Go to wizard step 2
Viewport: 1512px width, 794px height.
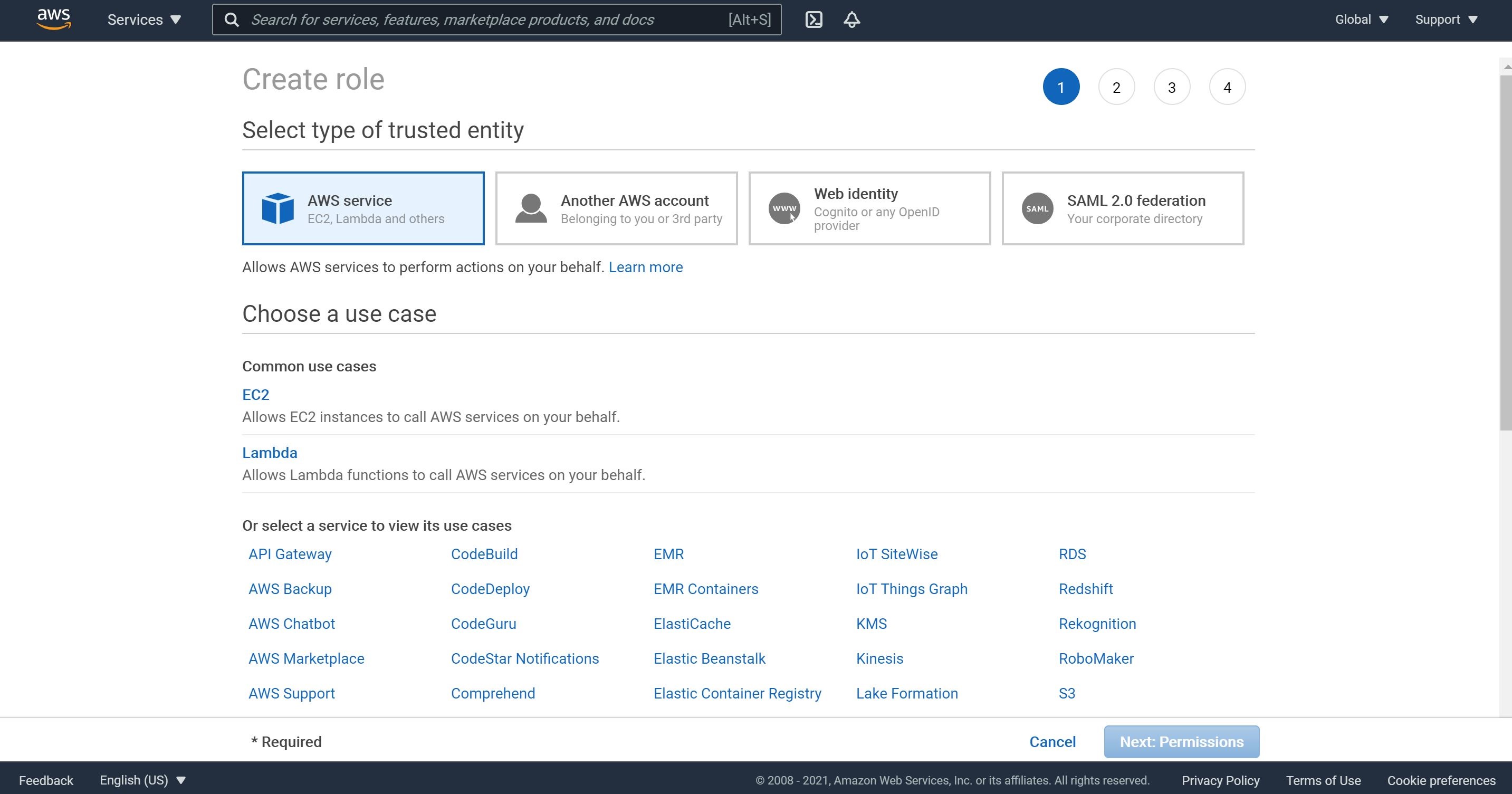(1116, 87)
